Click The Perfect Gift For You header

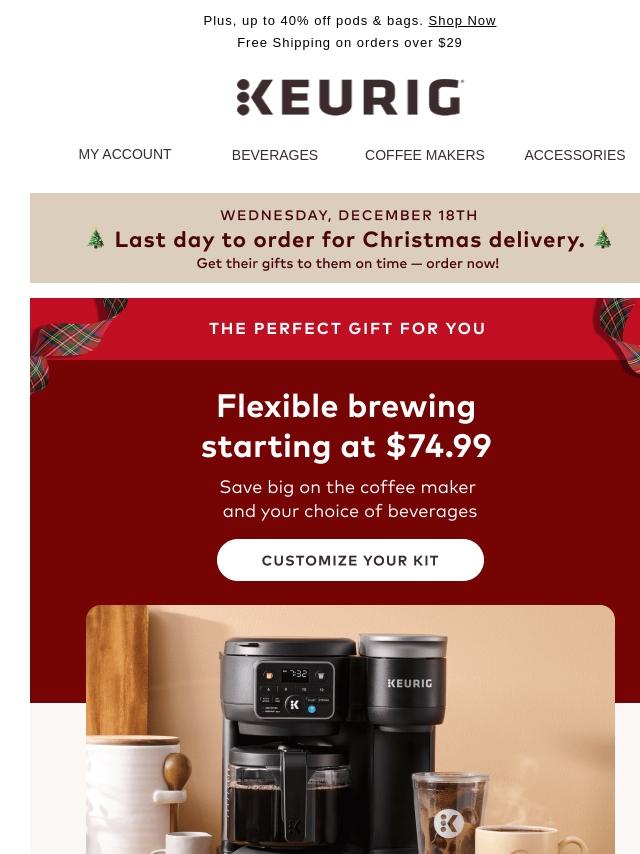point(347,328)
